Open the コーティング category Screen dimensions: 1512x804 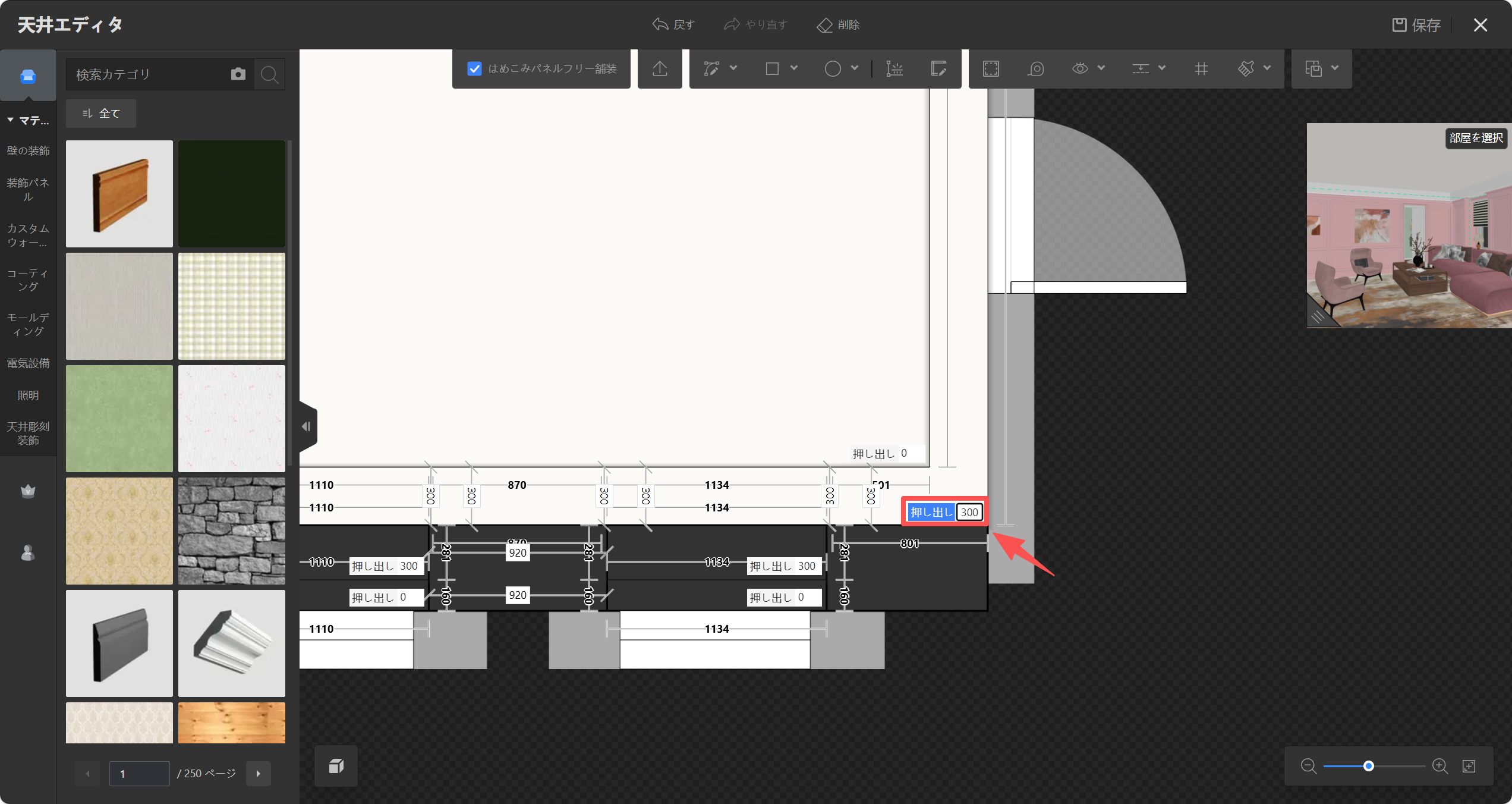click(x=28, y=280)
